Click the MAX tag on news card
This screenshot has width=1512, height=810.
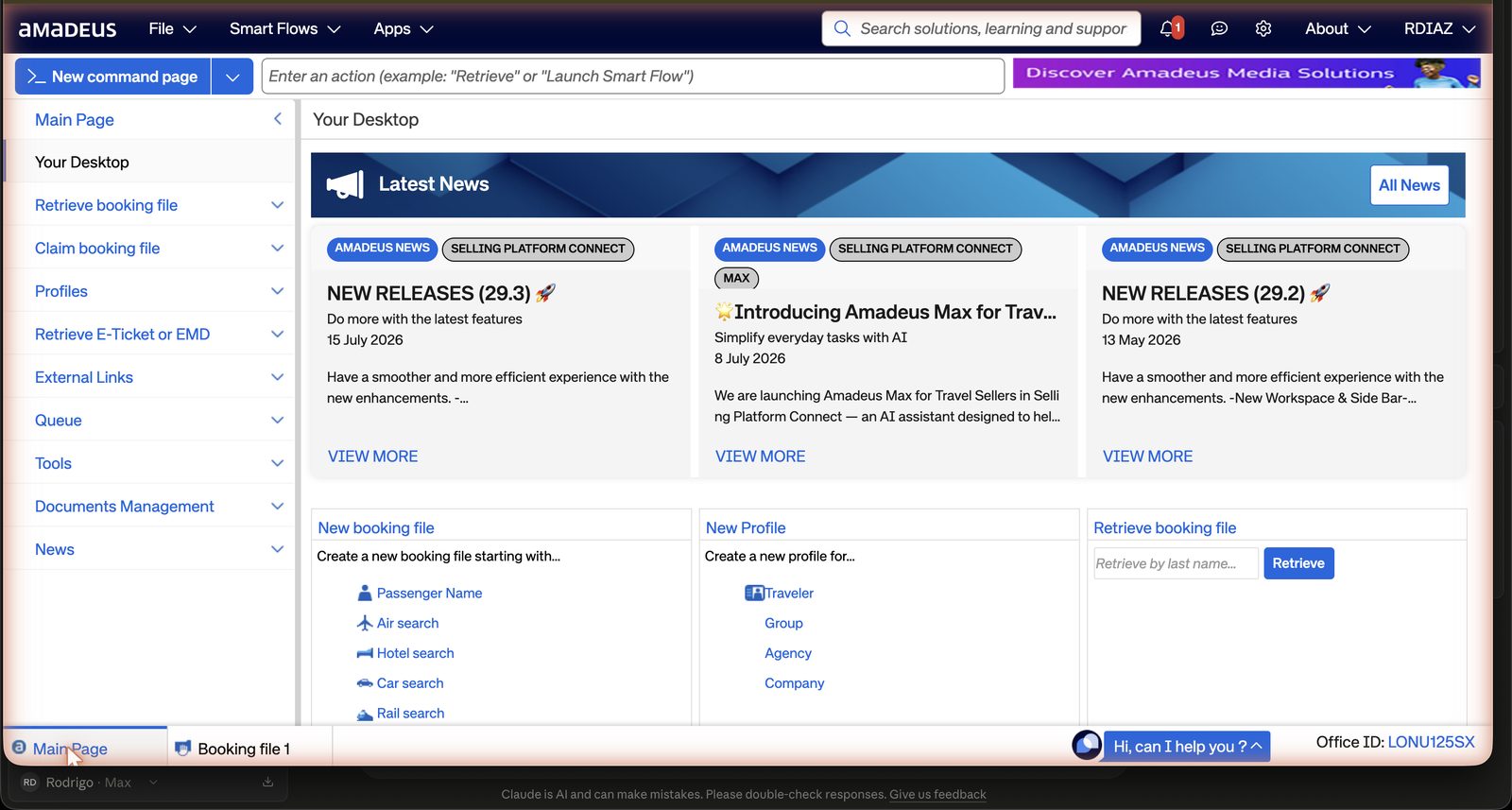pos(736,278)
